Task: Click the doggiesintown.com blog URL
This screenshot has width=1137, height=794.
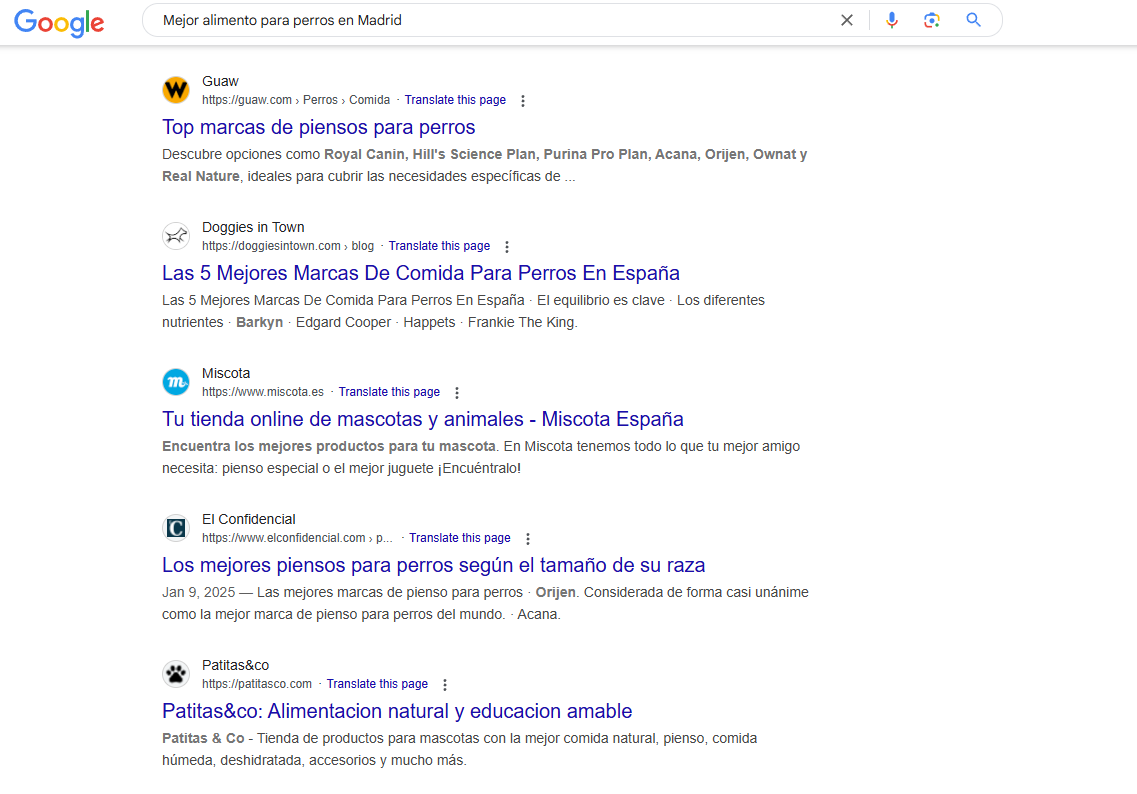Action: click(288, 246)
